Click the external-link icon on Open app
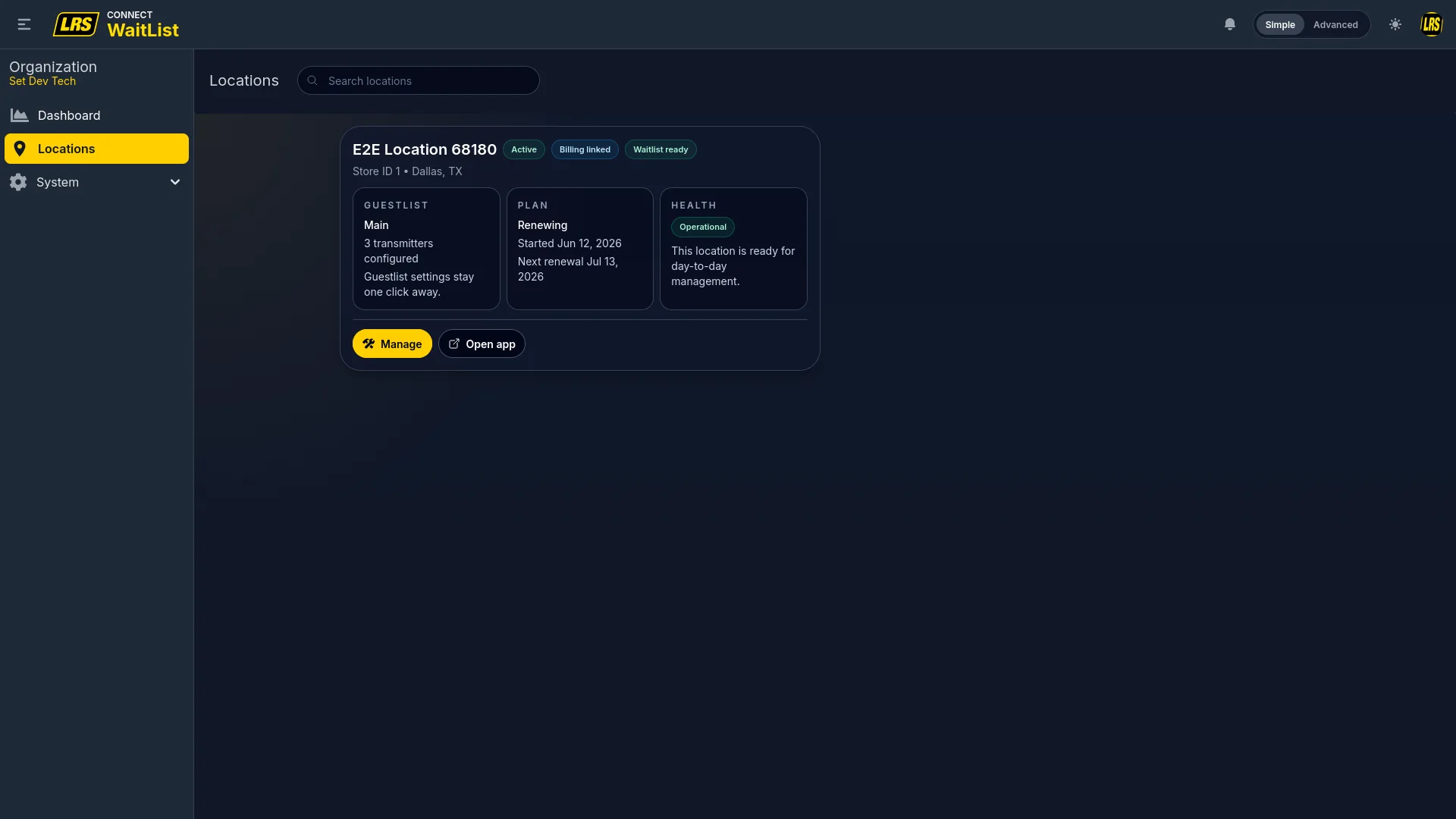This screenshot has height=819, width=1456. [454, 344]
